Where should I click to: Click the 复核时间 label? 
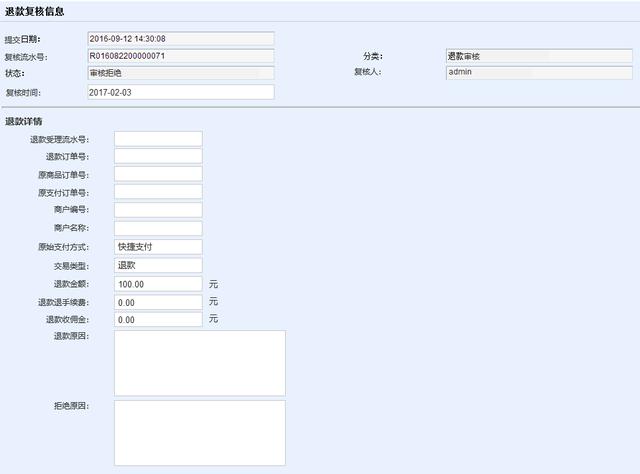point(23,93)
